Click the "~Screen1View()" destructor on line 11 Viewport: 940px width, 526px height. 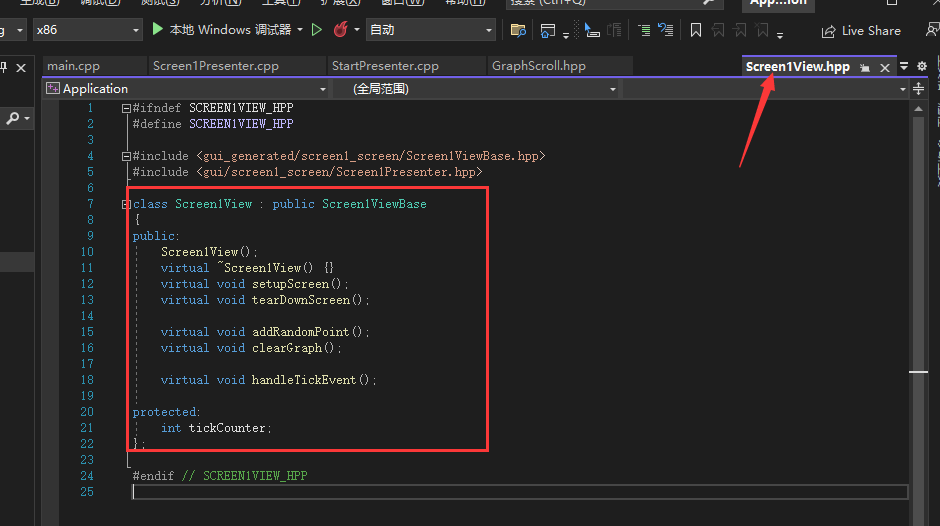(265, 267)
